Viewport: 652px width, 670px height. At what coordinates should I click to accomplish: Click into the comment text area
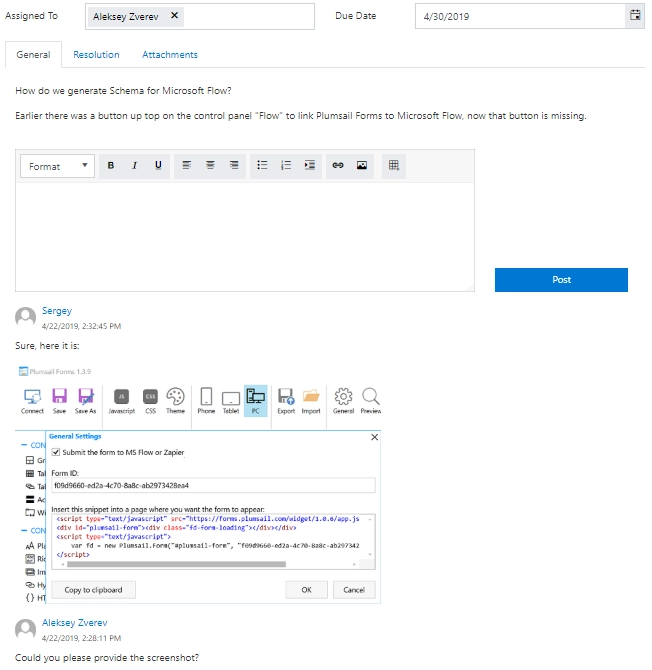click(x=245, y=237)
